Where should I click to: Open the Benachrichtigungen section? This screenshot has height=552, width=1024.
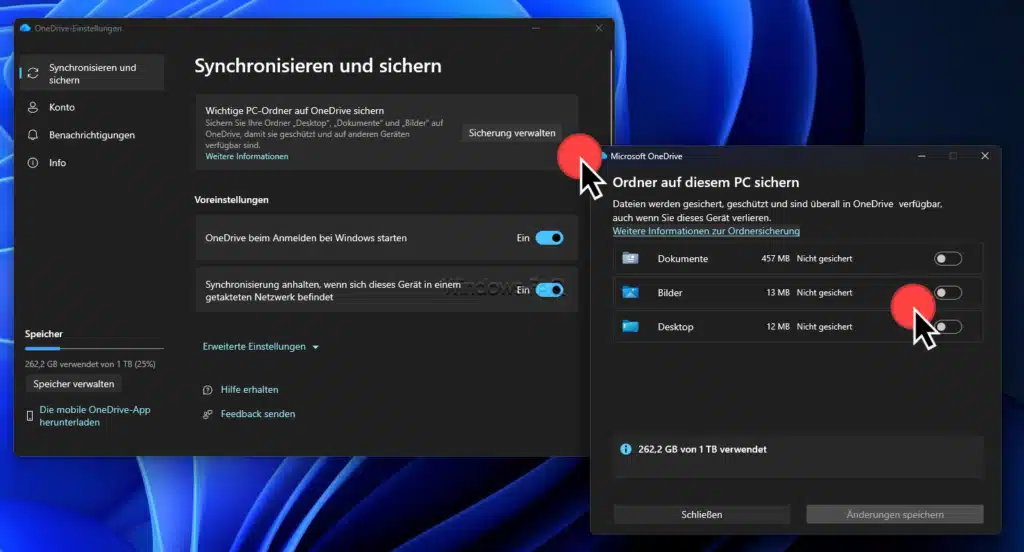(91, 135)
